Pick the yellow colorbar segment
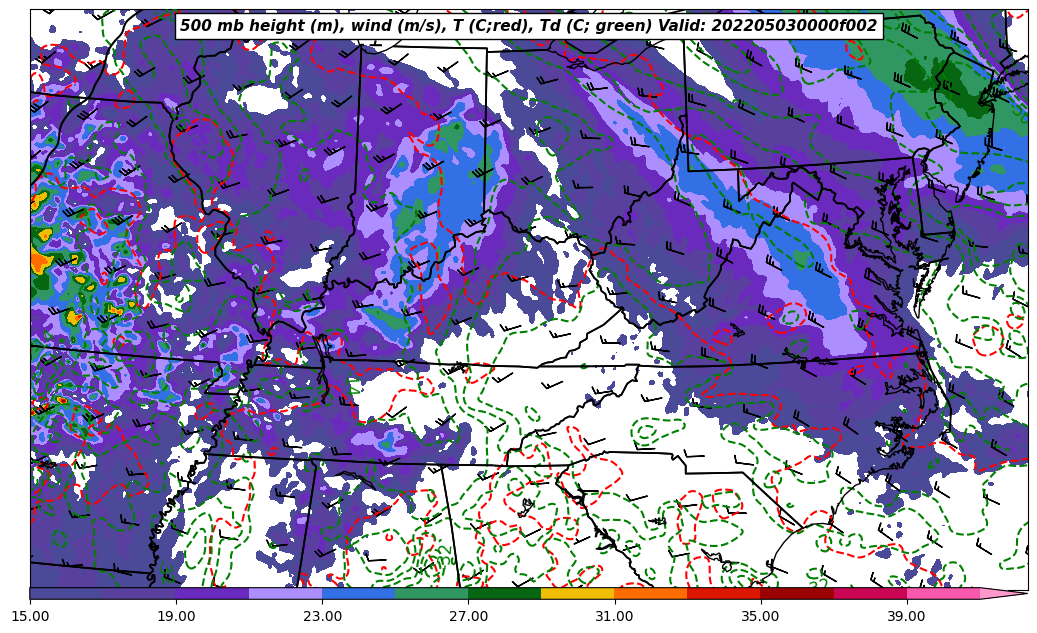Screen dimensions: 1037x633 (577, 593)
